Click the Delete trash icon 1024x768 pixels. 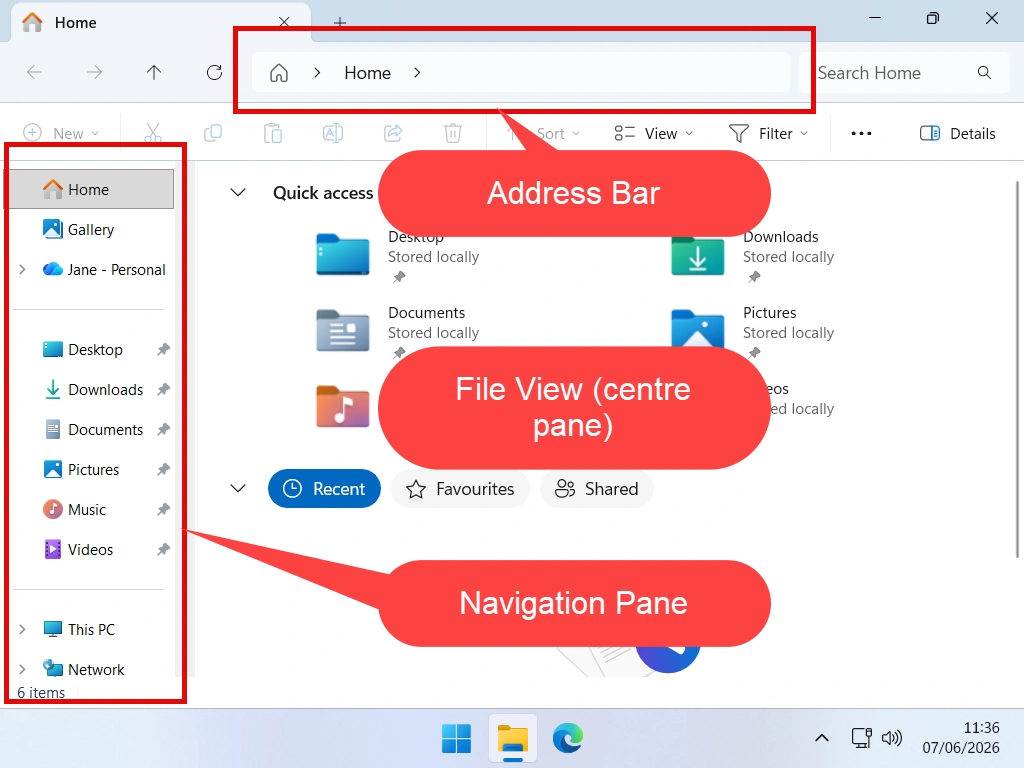453,133
